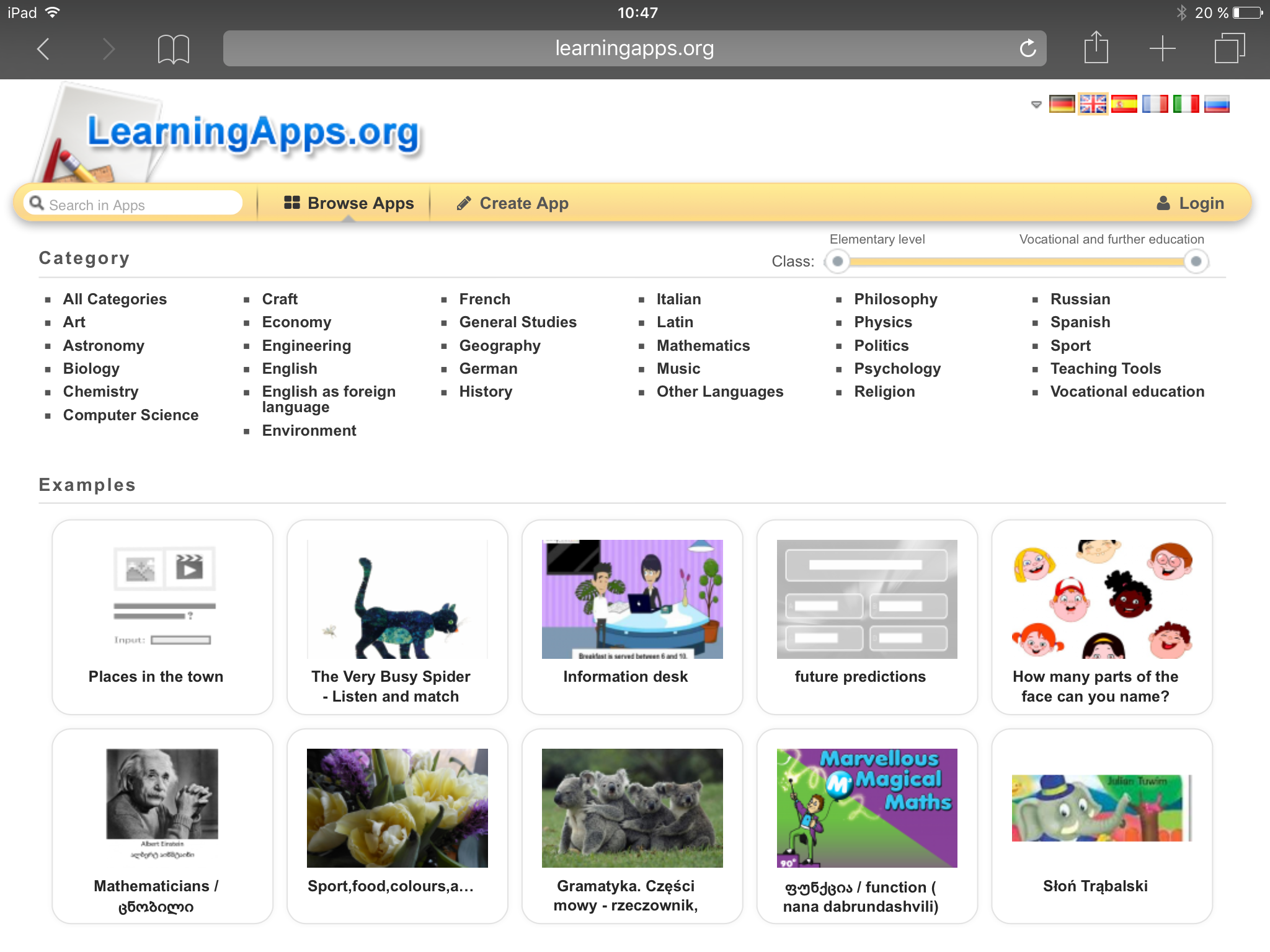Reload the page with the refresh icon

1028,48
